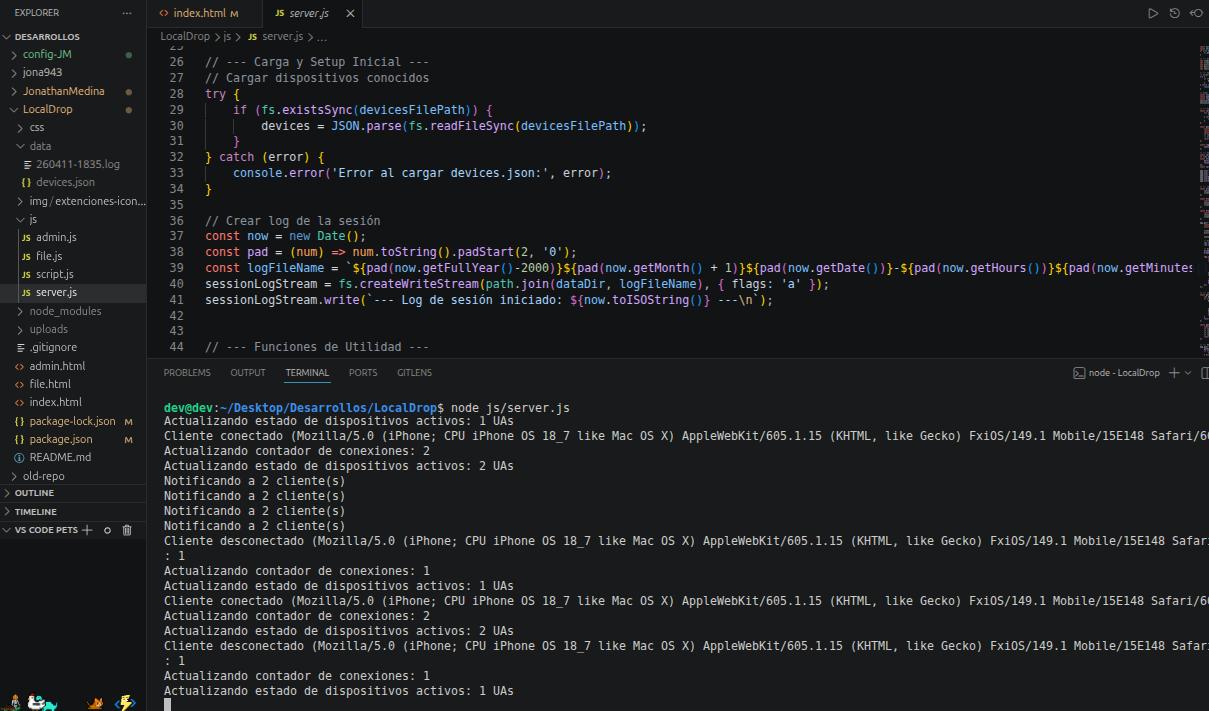Click the Explorer more actions ellipsis
1209x711 pixels.
click(126, 13)
